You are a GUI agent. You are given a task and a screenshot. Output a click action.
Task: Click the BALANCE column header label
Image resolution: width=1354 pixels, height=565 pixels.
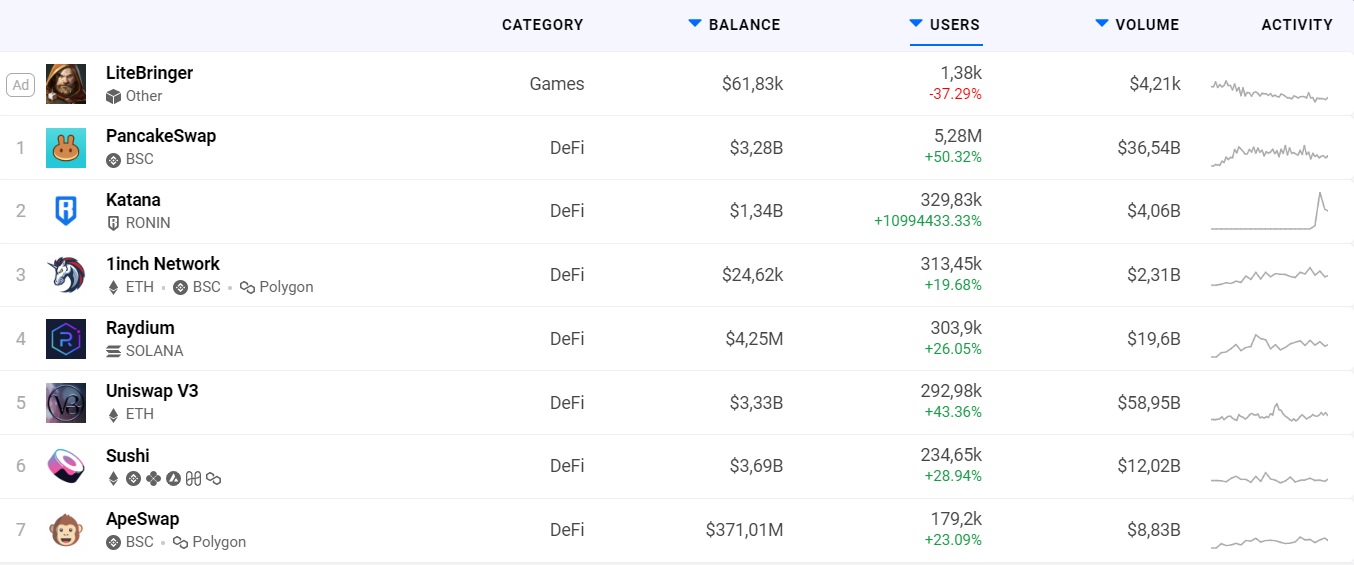click(x=745, y=25)
